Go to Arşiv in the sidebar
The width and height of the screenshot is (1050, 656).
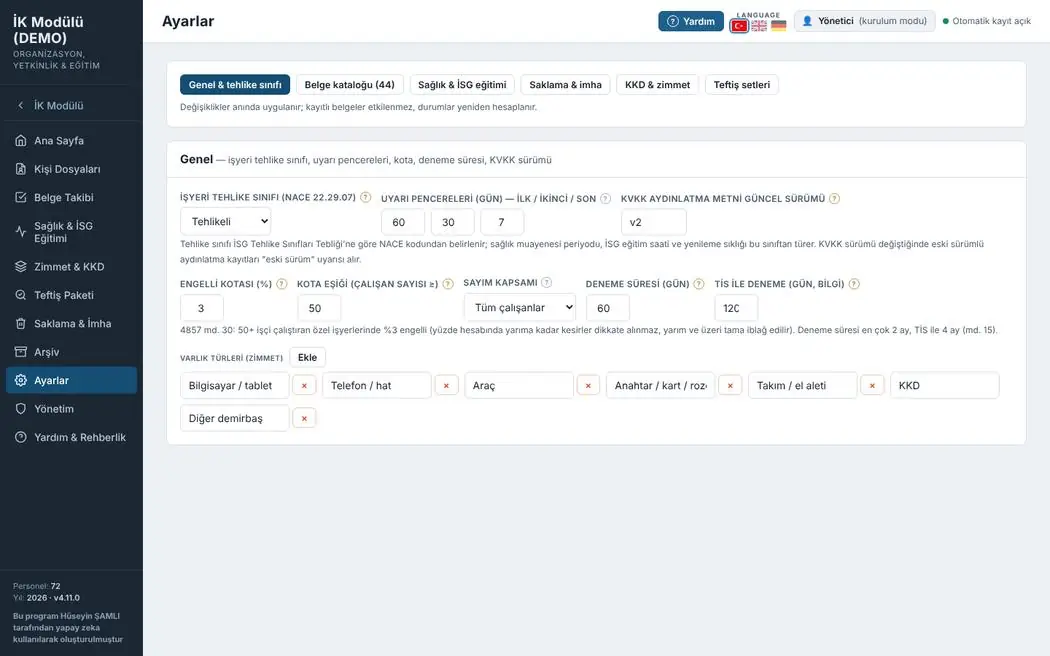pyautogui.click(x=71, y=352)
